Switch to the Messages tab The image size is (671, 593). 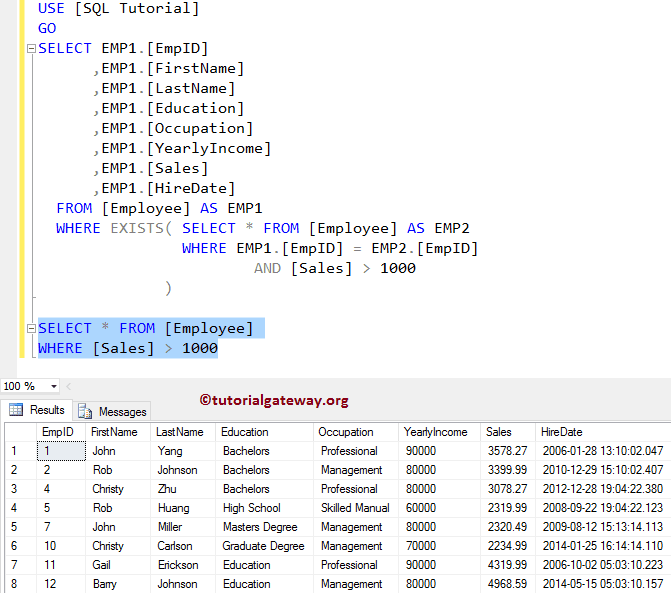point(112,412)
